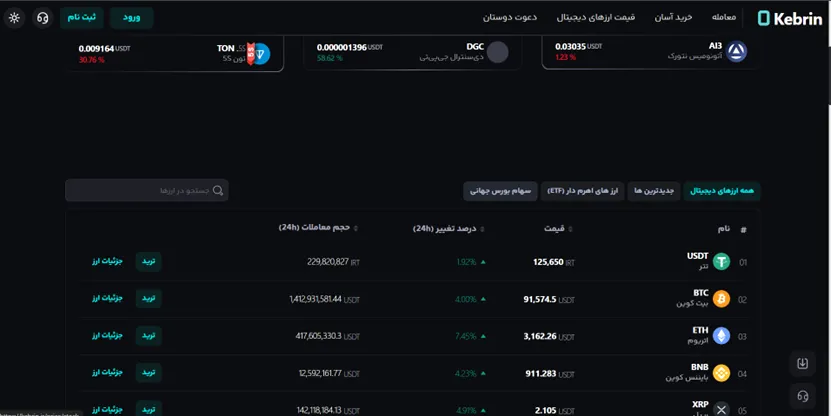Click USDT volume 229,820,827 IRT
The width and height of the screenshot is (831, 416).
[333, 262]
